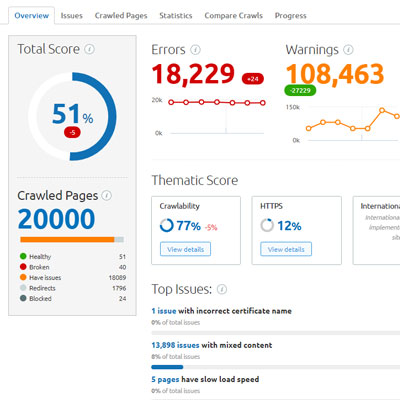Viewport: 400px width, 400px height.
Task: Open the 5 pages slow load link
Action: tap(165, 379)
